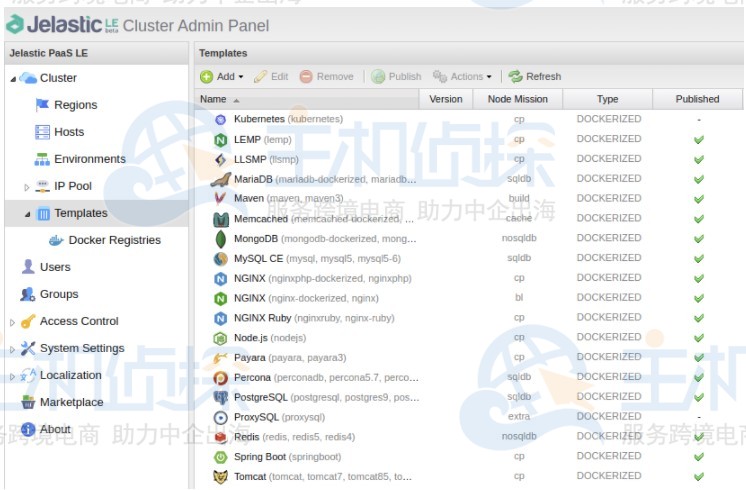Click the MongoDB leaf icon
The image size is (746, 490).
click(220, 239)
